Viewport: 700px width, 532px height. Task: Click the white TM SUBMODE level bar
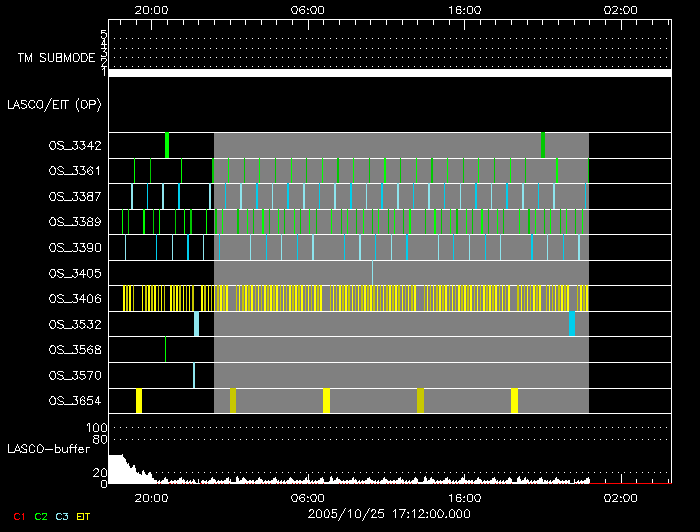click(x=389, y=73)
